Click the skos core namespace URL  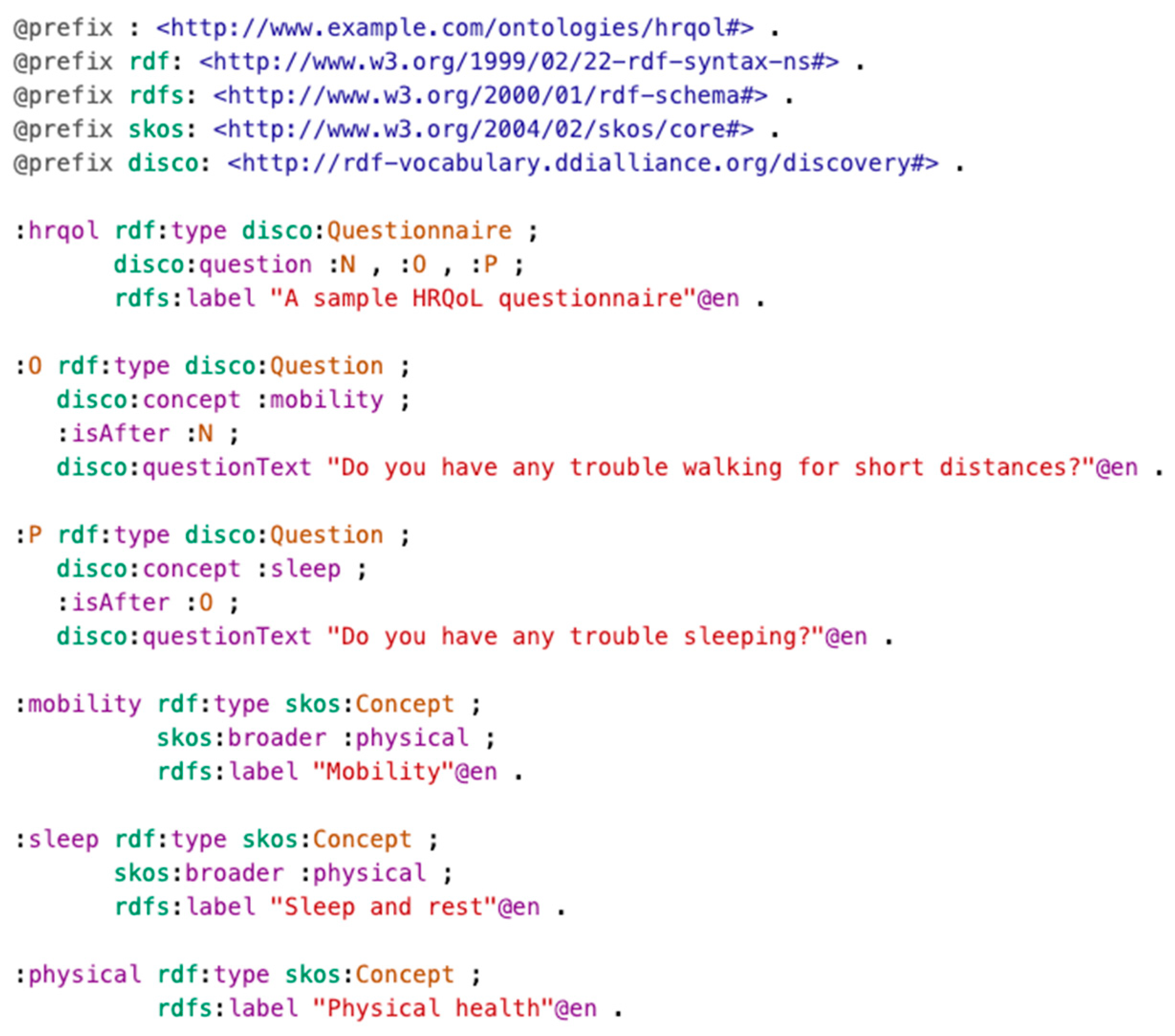coord(483,130)
